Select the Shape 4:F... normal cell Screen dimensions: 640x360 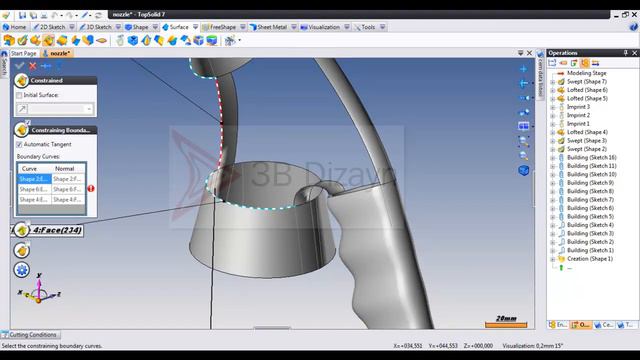point(68,200)
